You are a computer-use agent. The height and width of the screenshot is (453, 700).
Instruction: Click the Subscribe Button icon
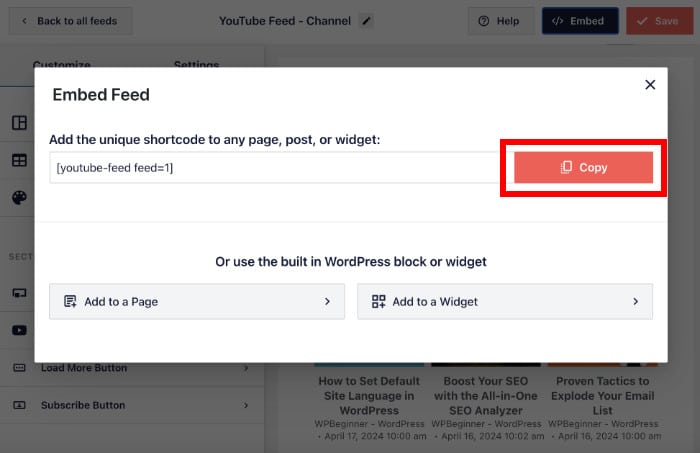[19, 405]
